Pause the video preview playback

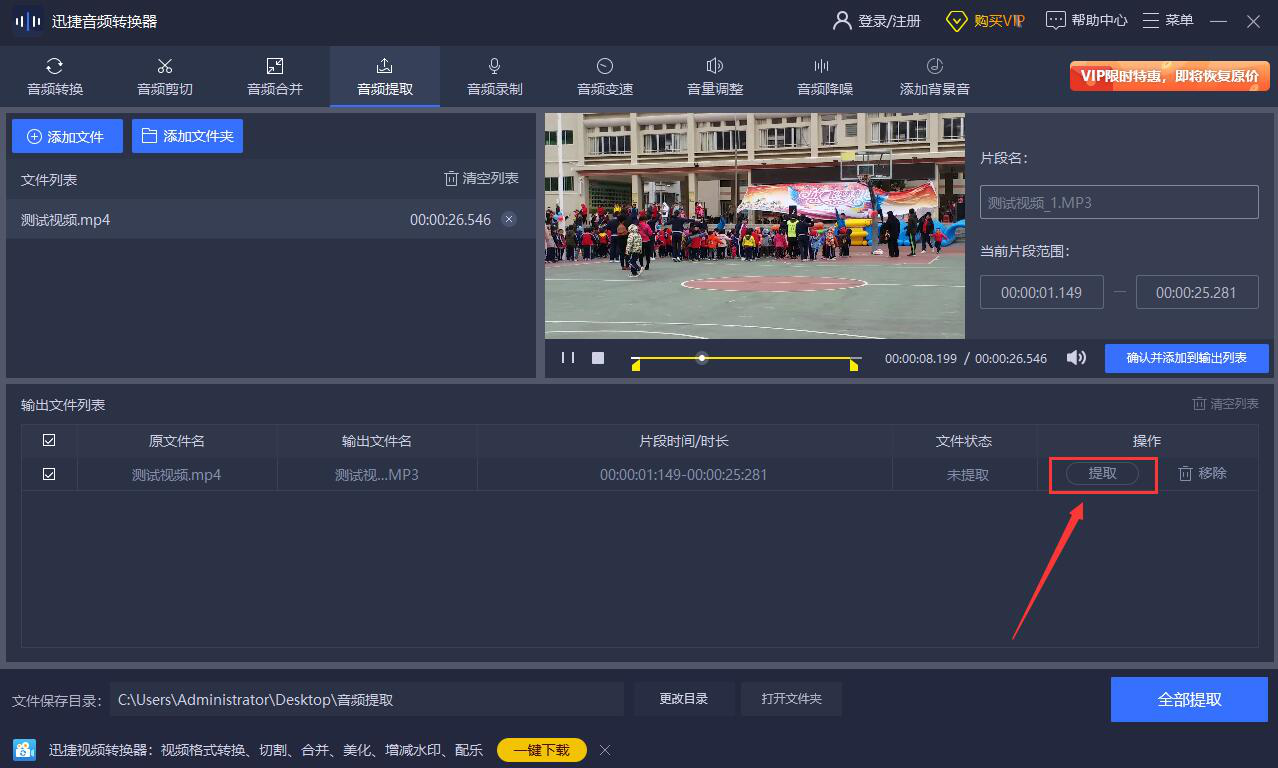tap(568, 358)
